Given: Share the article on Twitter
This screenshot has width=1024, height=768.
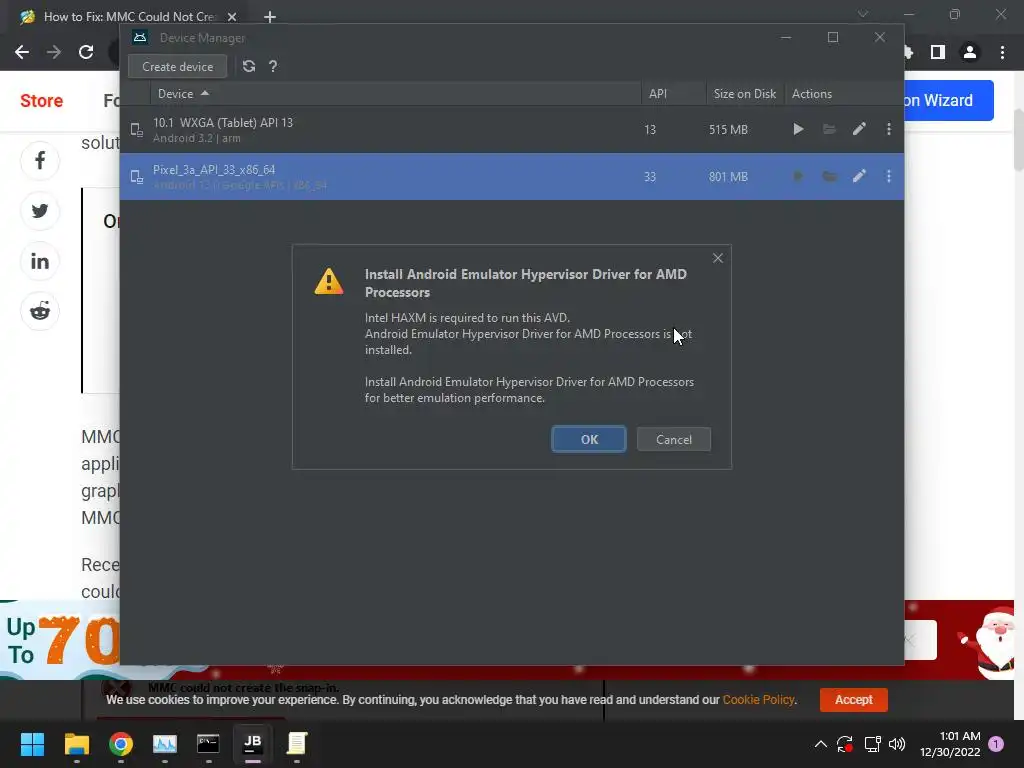Looking at the screenshot, I should (x=40, y=211).
